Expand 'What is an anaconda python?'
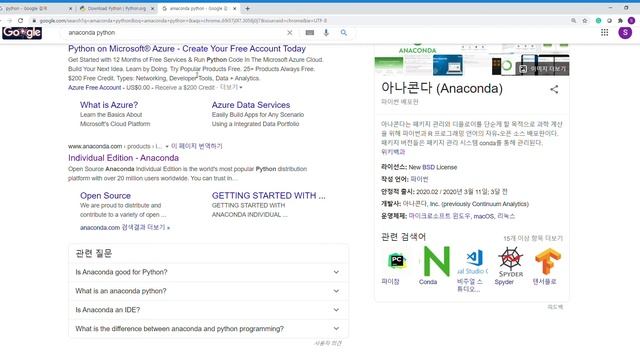This screenshot has height=360, width=640. [208, 291]
